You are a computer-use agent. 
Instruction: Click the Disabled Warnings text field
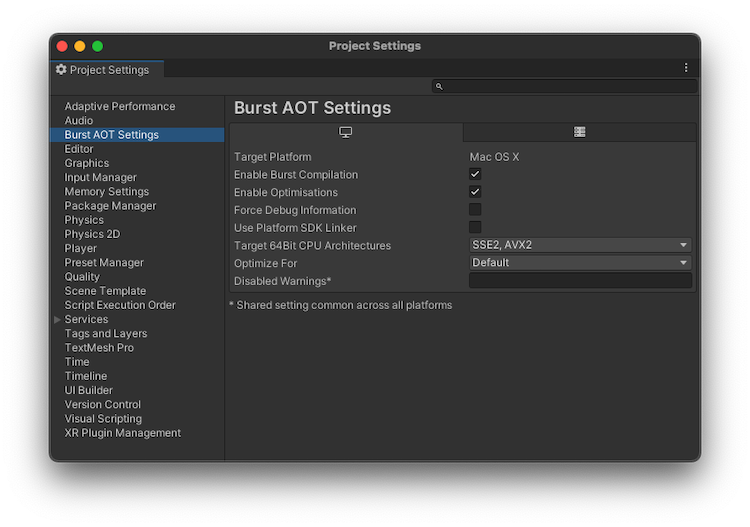pyautogui.click(x=580, y=281)
